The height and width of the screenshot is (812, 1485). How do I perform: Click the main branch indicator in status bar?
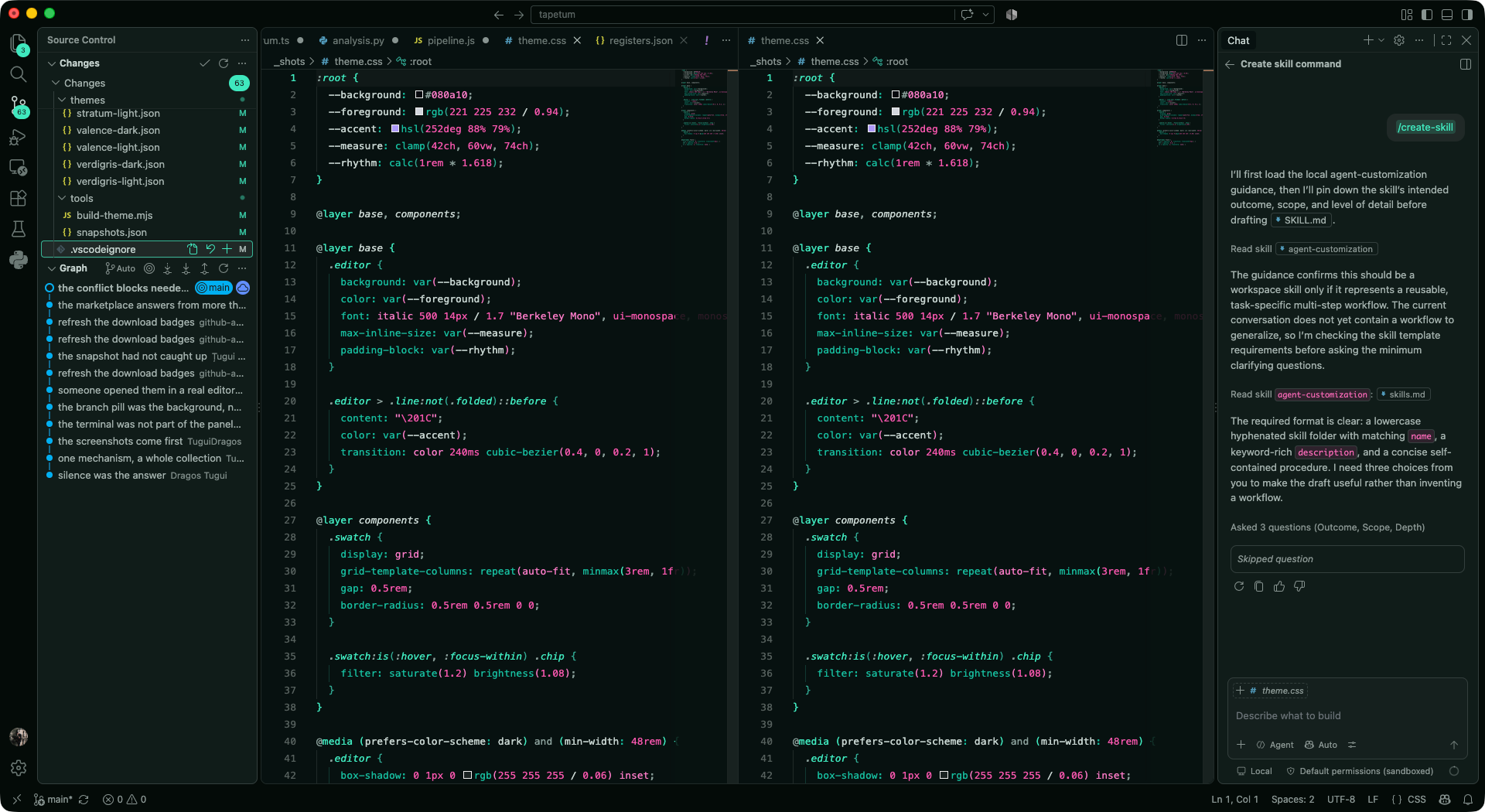(53, 800)
